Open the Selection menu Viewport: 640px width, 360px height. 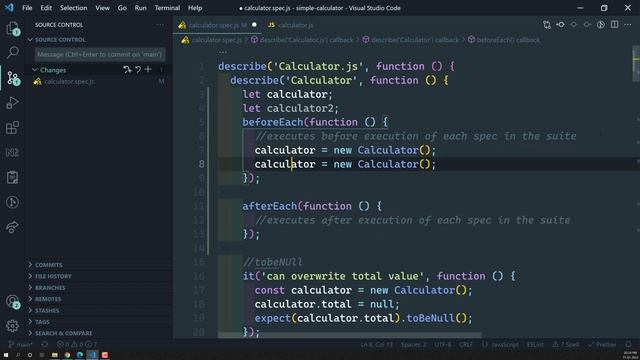coord(73,8)
